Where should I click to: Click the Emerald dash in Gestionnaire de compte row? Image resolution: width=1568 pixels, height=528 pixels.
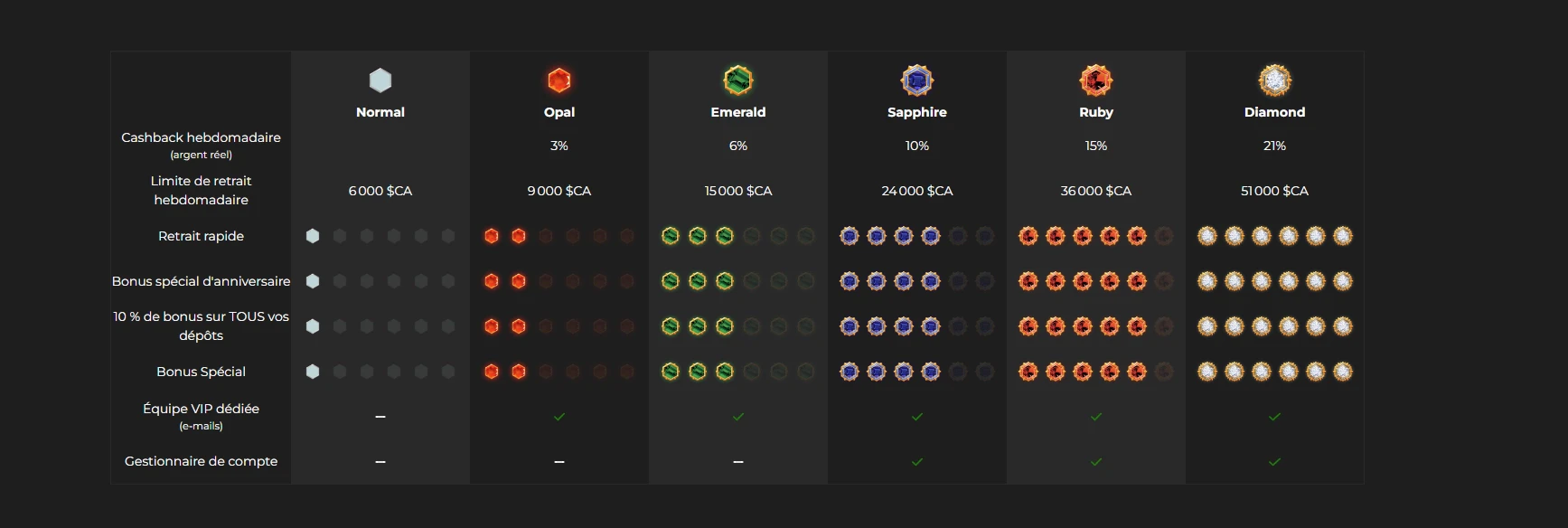(738, 462)
